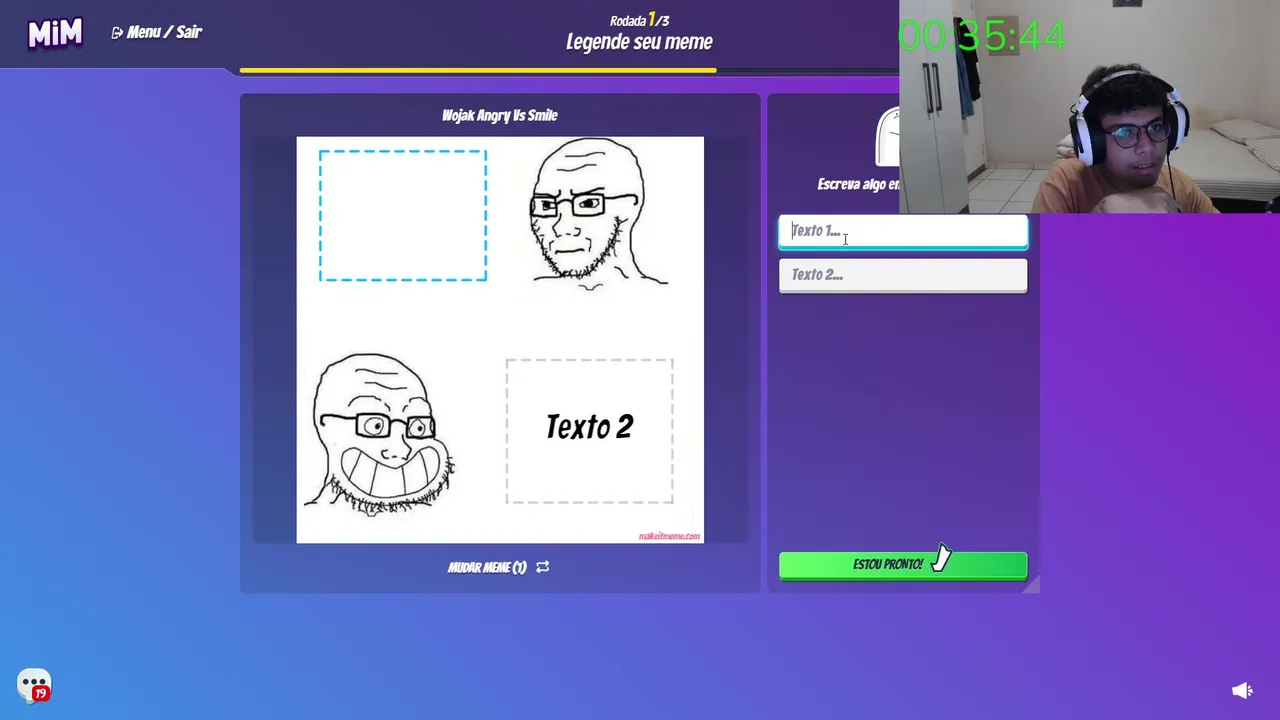Image resolution: width=1280 pixels, height=720 pixels.
Task: Click the 00:35:44 stream timer
Action: (x=981, y=36)
